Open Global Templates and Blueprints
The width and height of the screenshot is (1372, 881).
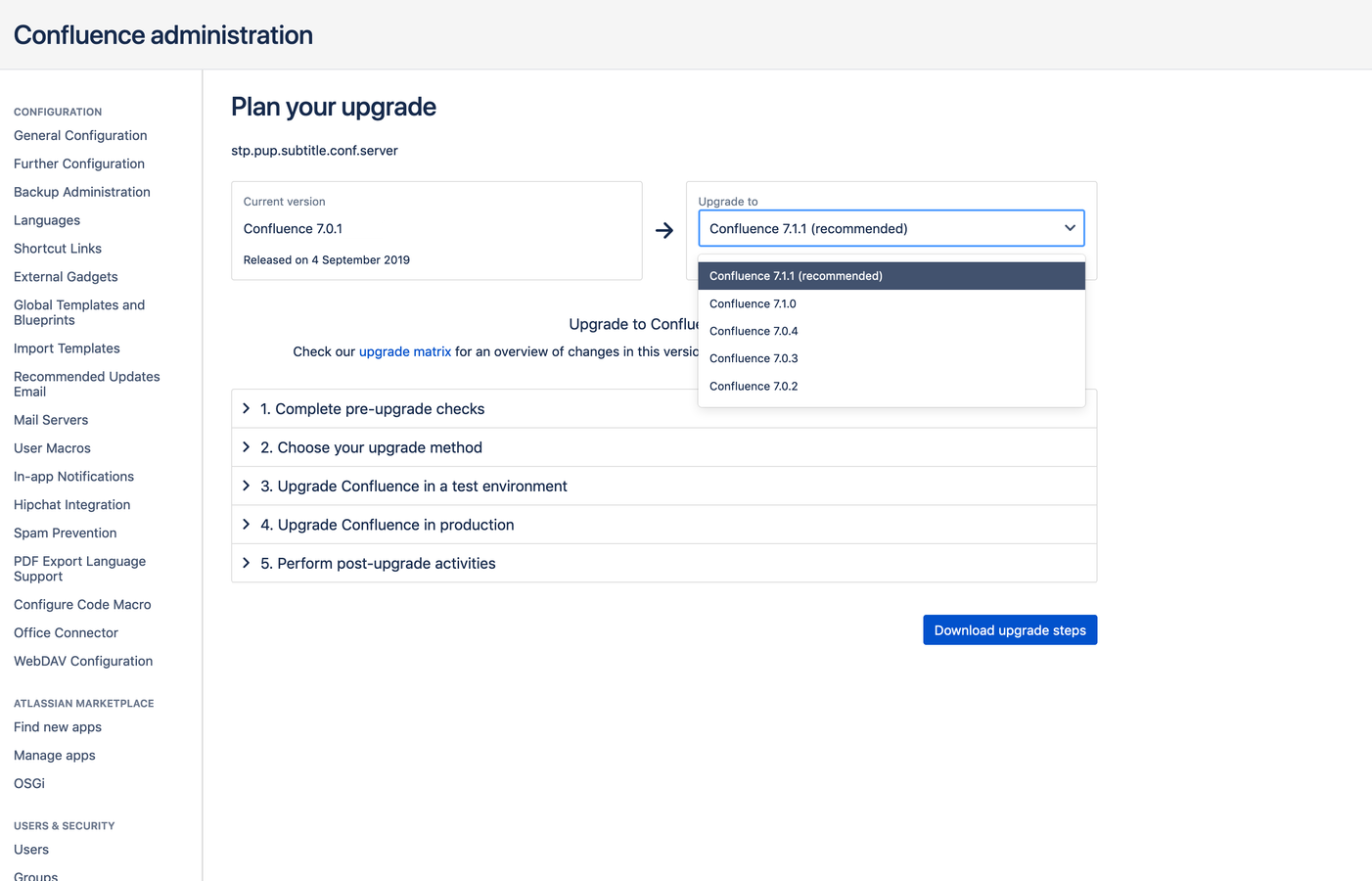click(79, 312)
